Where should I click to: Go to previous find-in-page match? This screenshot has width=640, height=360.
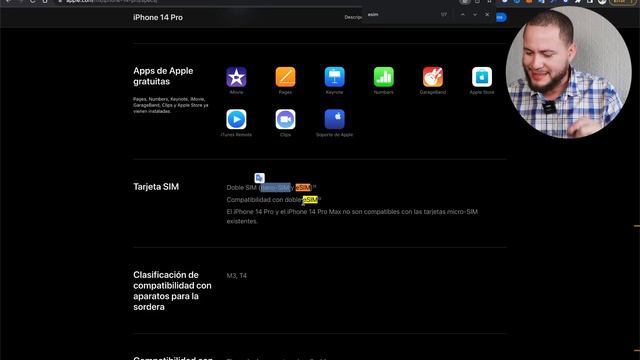pos(462,15)
